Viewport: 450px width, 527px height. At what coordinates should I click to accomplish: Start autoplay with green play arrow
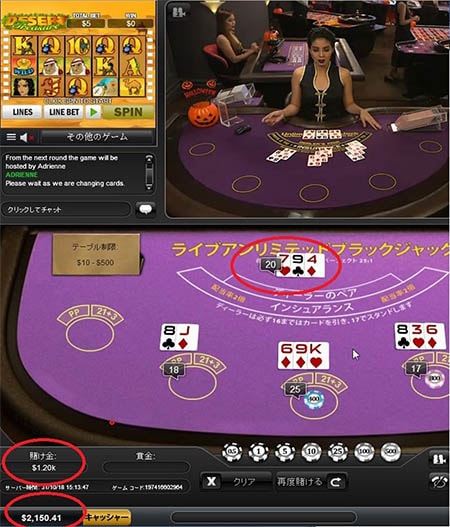click(93, 112)
